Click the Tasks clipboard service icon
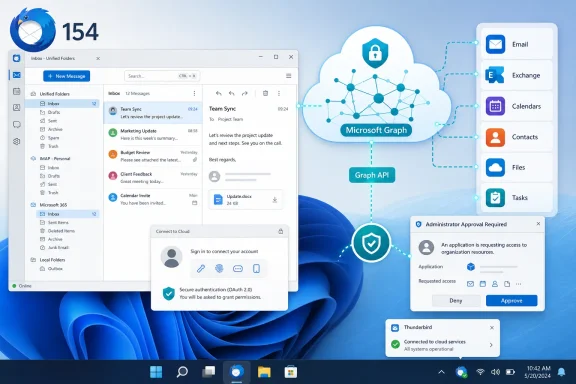 click(495, 198)
